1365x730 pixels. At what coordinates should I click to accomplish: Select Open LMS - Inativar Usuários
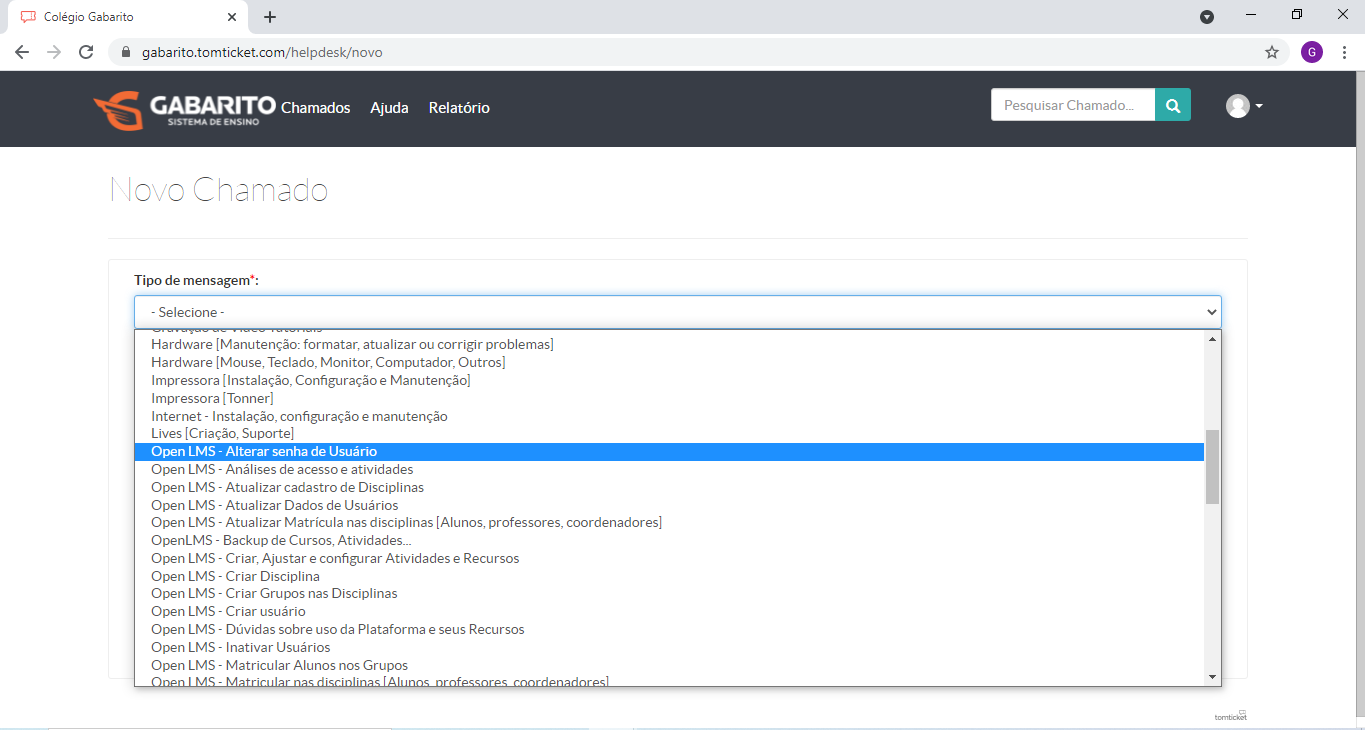[669, 648]
